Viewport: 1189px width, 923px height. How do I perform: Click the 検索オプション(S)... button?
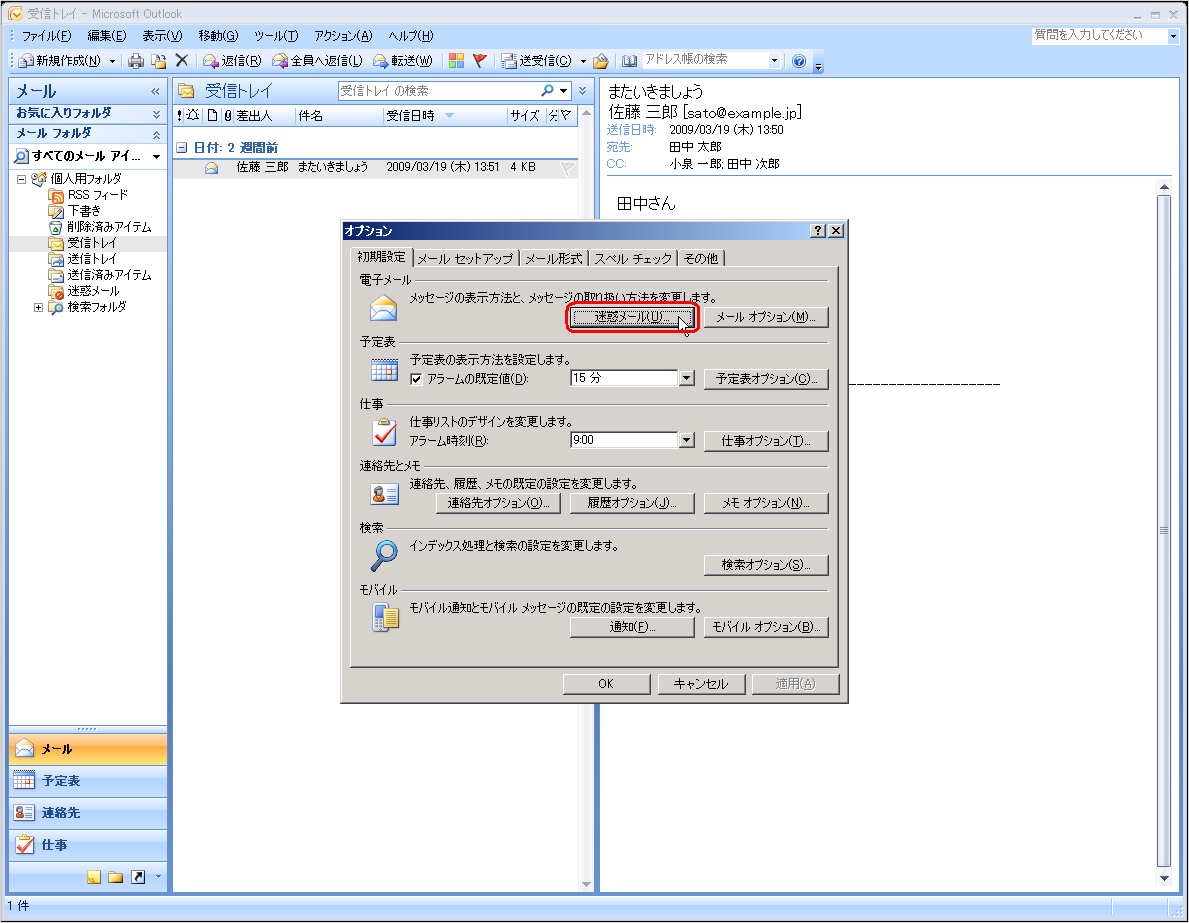pos(766,565)
